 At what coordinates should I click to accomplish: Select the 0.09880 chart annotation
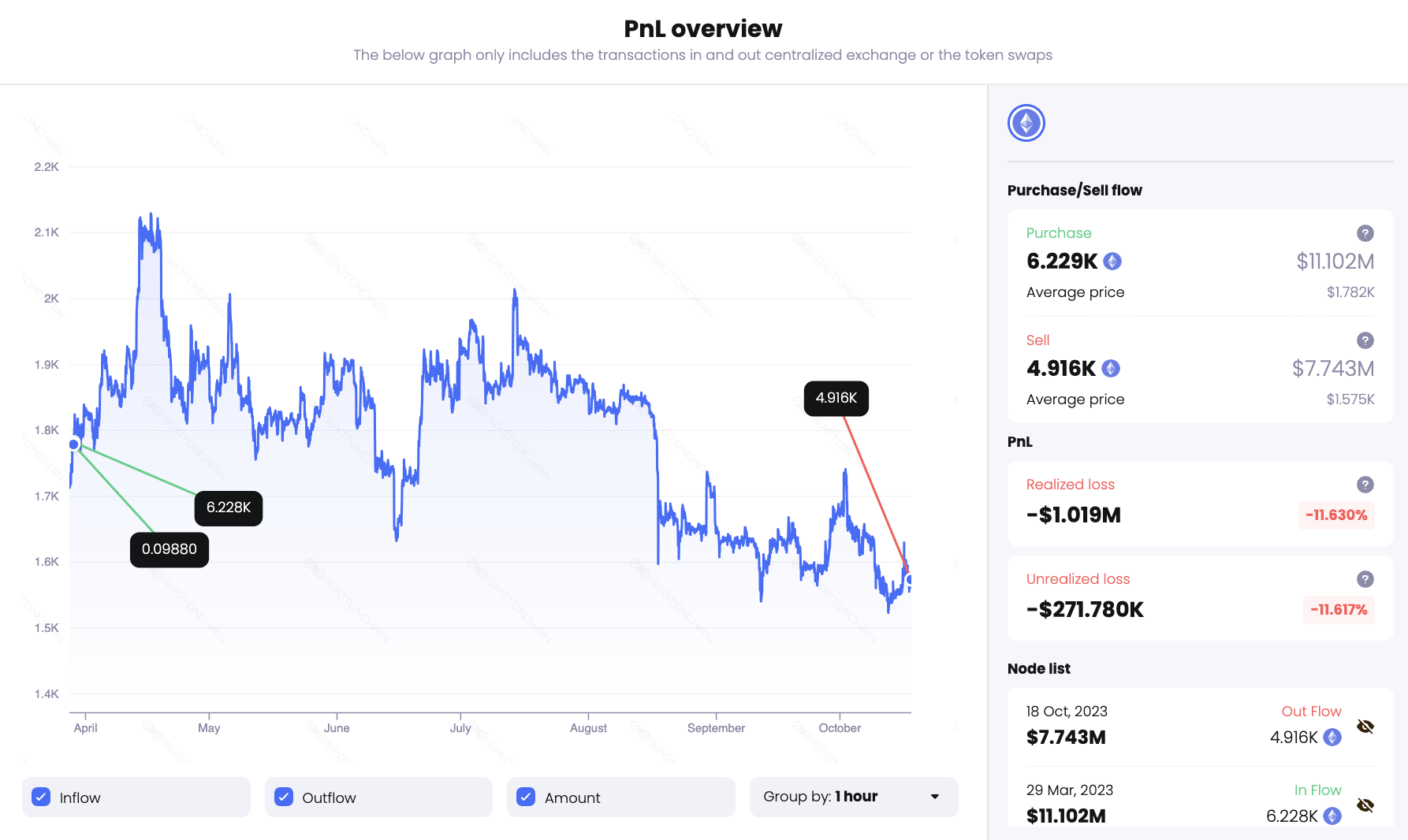(x=169, y=549)
